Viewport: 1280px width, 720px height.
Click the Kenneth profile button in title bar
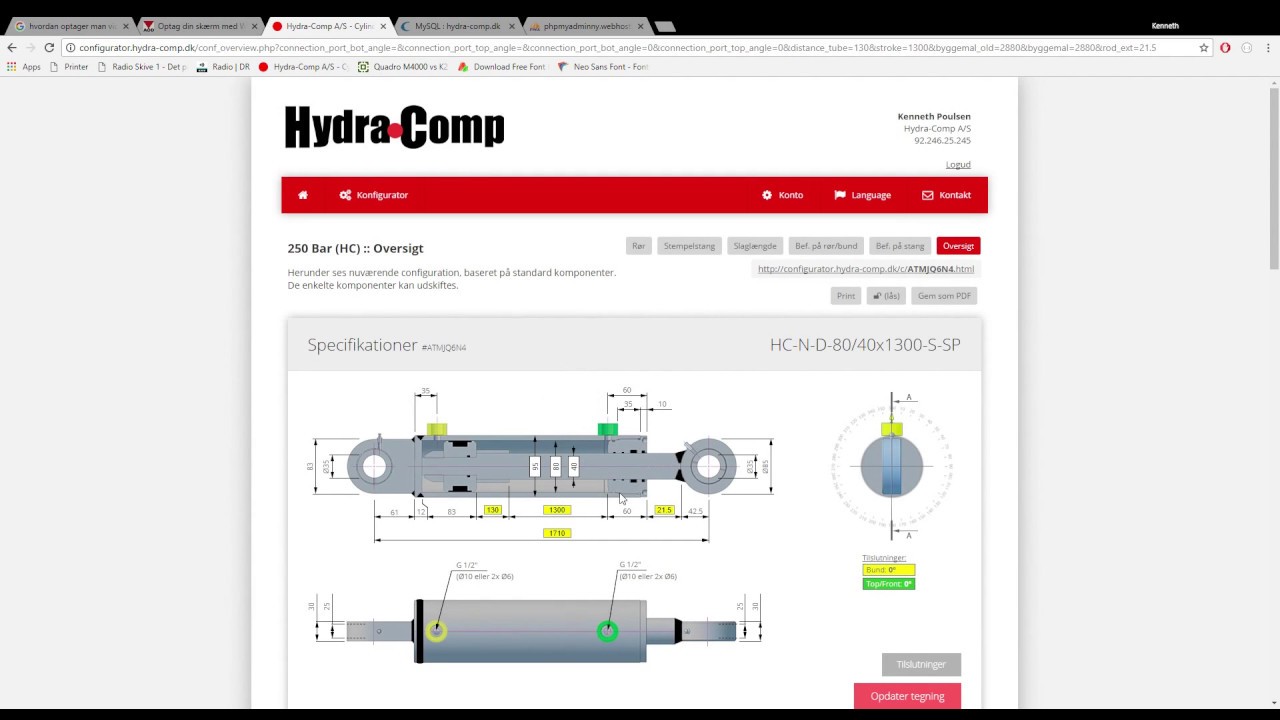coord(1165,26)
